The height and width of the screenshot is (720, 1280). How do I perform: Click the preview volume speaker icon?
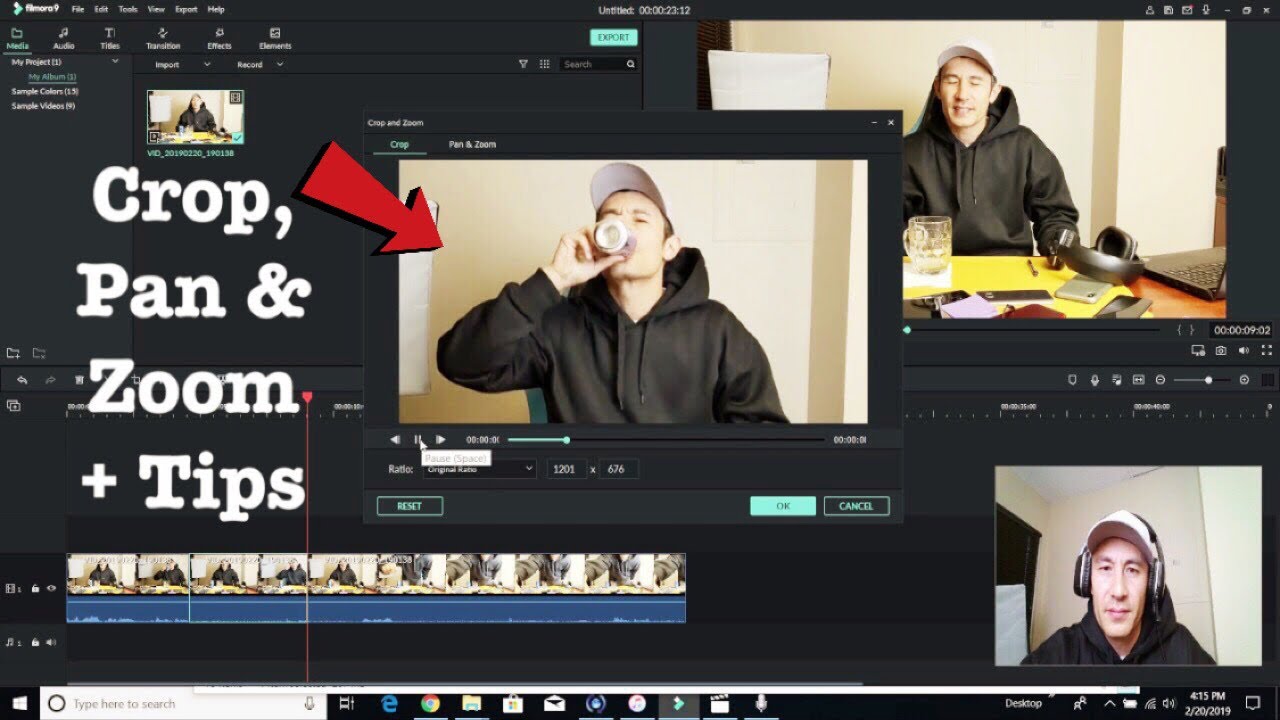point(1244,351)
